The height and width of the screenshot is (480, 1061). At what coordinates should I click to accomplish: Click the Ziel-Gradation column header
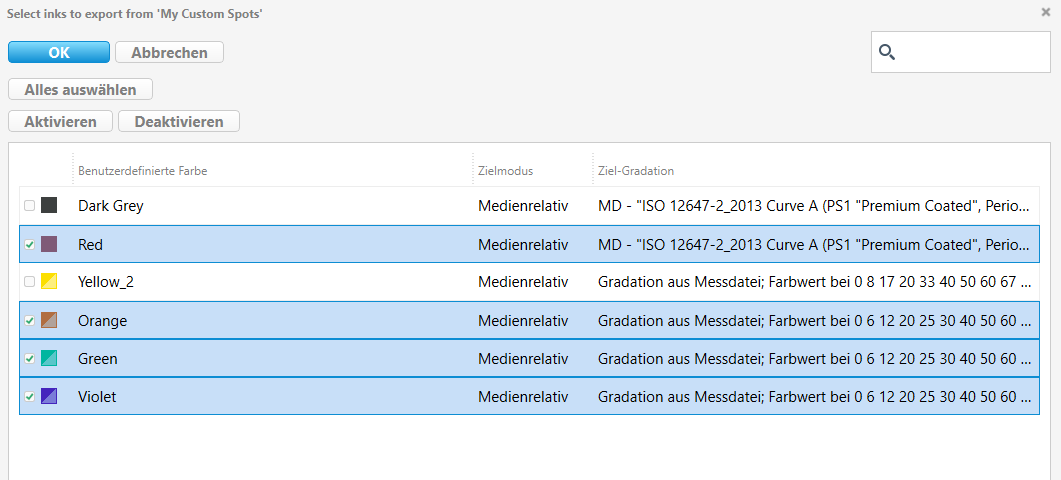[635, 171]
